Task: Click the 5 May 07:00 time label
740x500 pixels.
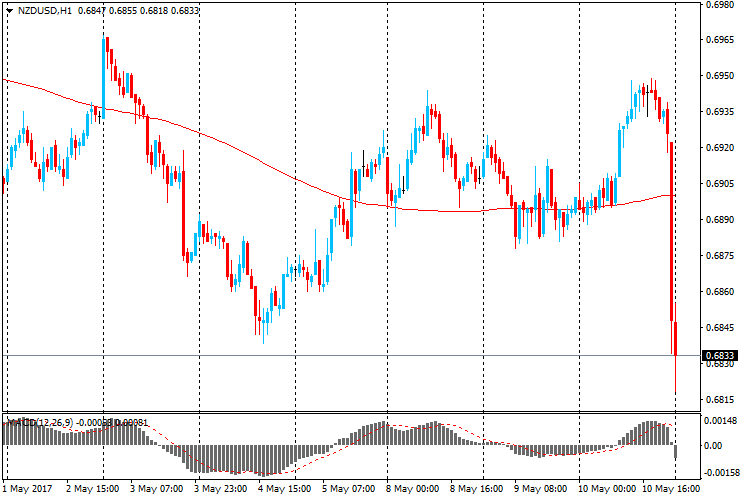Action: coord(349,489)
